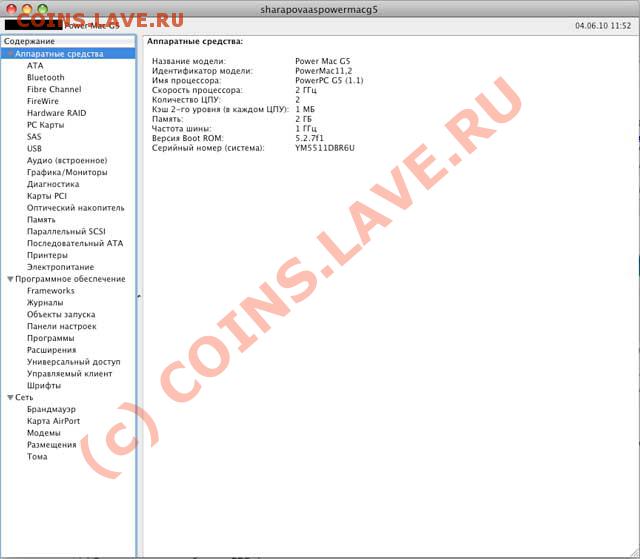Click the Содержание column header
640x559 pixels.
(x=68, y=41)
